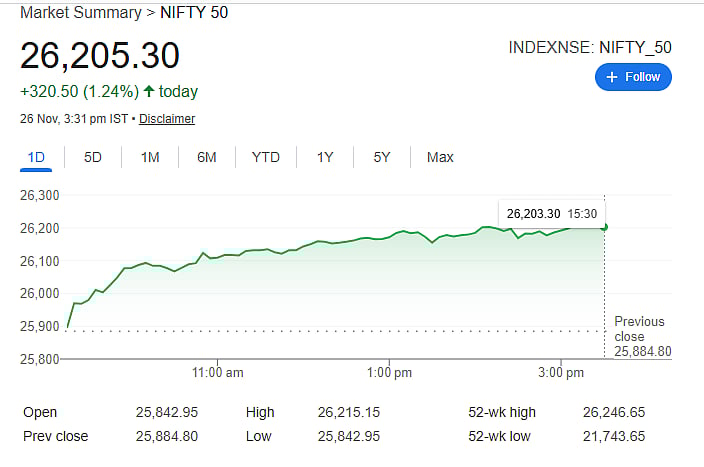
Task: Switch to the 5D chart tab
Action: 93,157
